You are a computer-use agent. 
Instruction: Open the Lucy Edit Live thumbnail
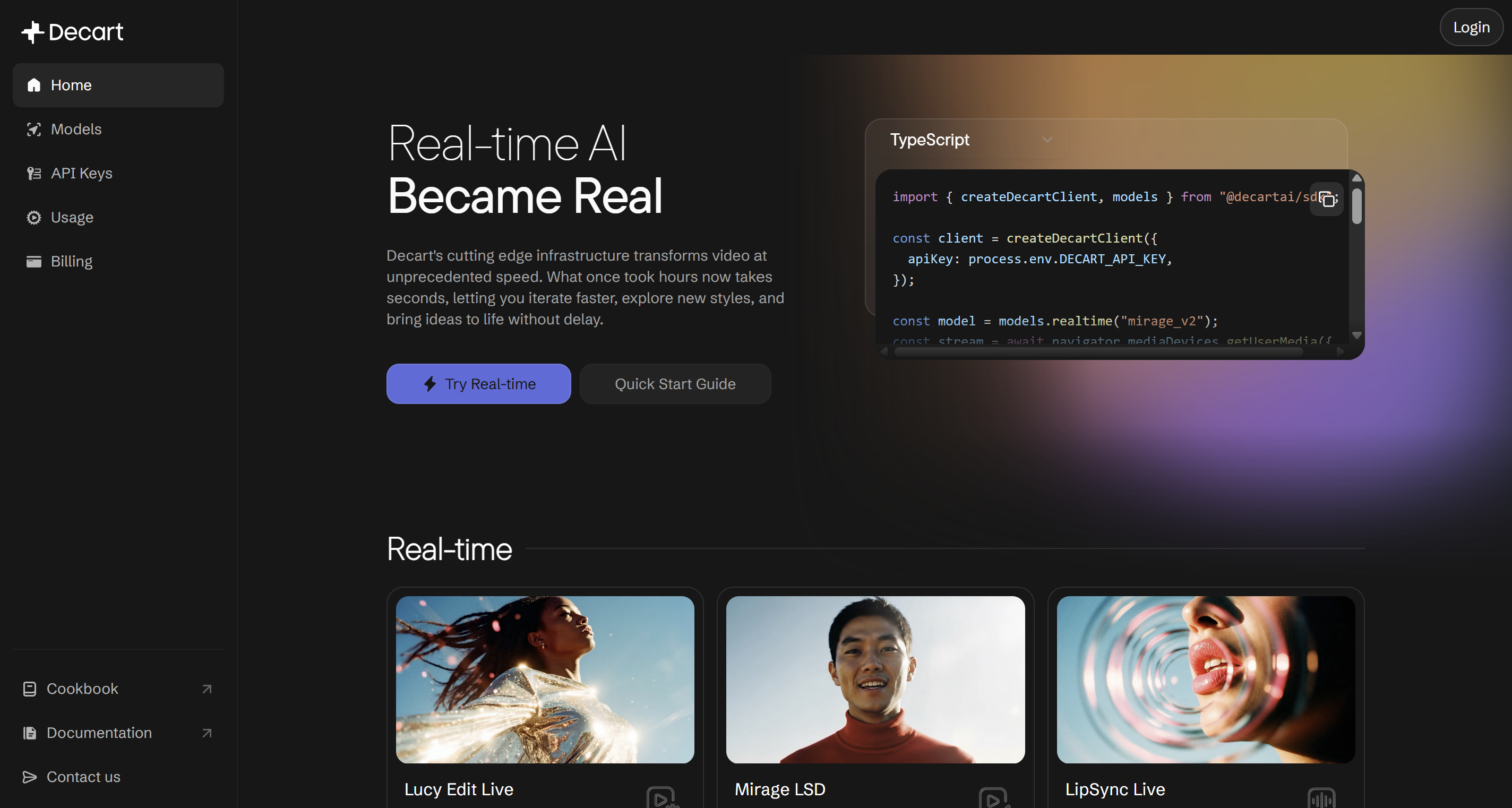coord(545,680)
